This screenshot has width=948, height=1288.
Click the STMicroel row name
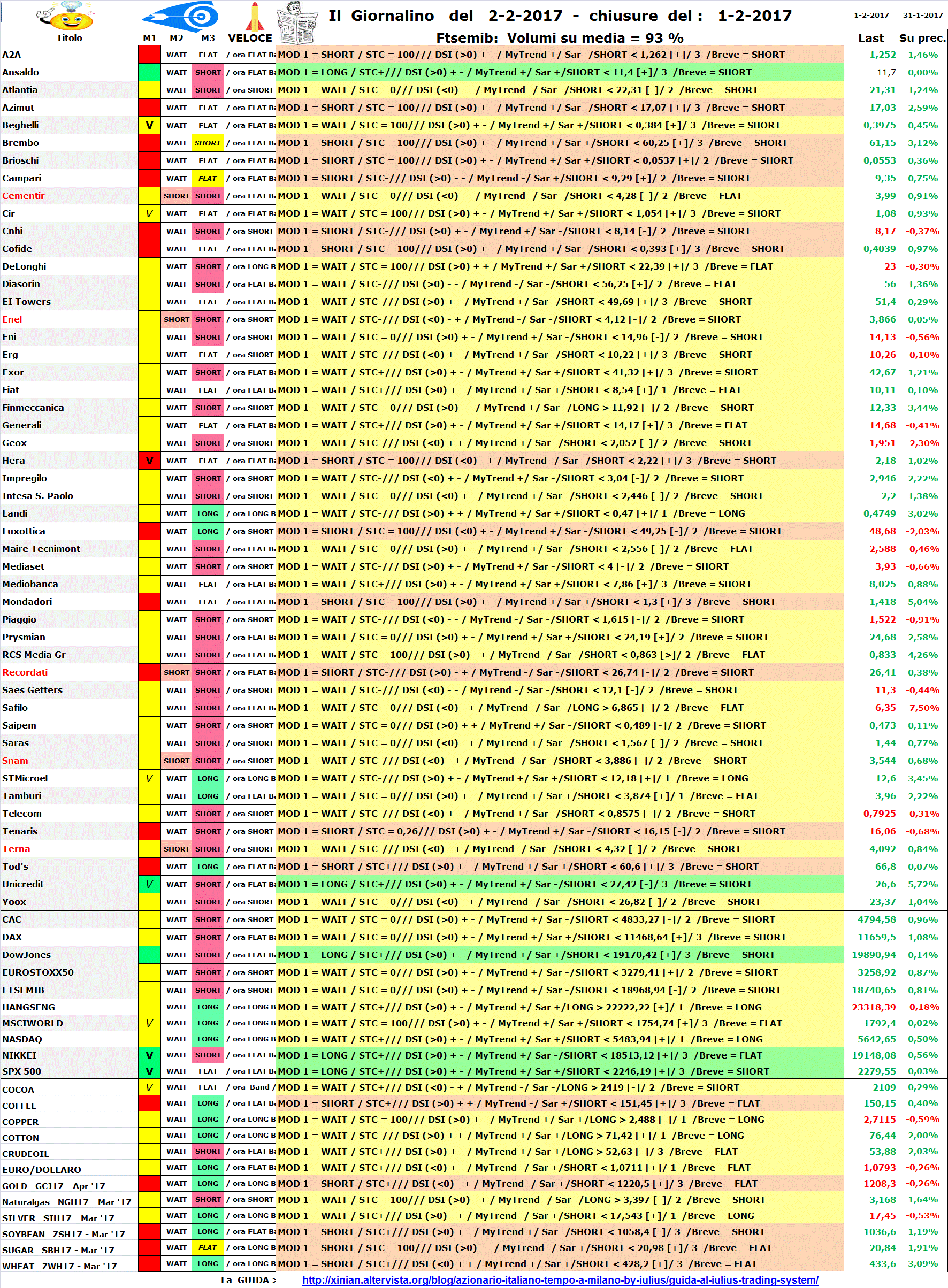pos(25,779)
